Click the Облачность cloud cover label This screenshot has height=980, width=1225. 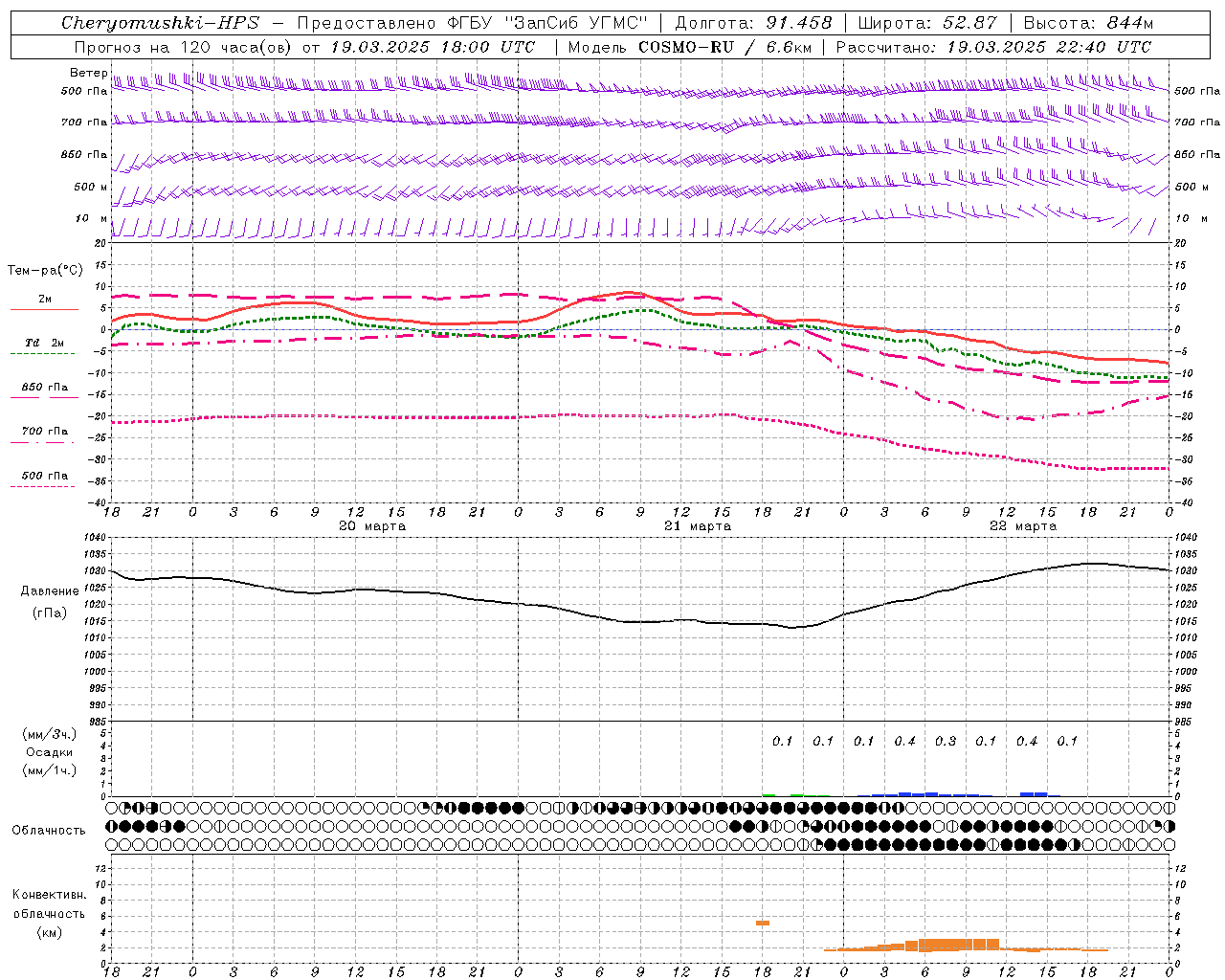(x=49, y=830)
